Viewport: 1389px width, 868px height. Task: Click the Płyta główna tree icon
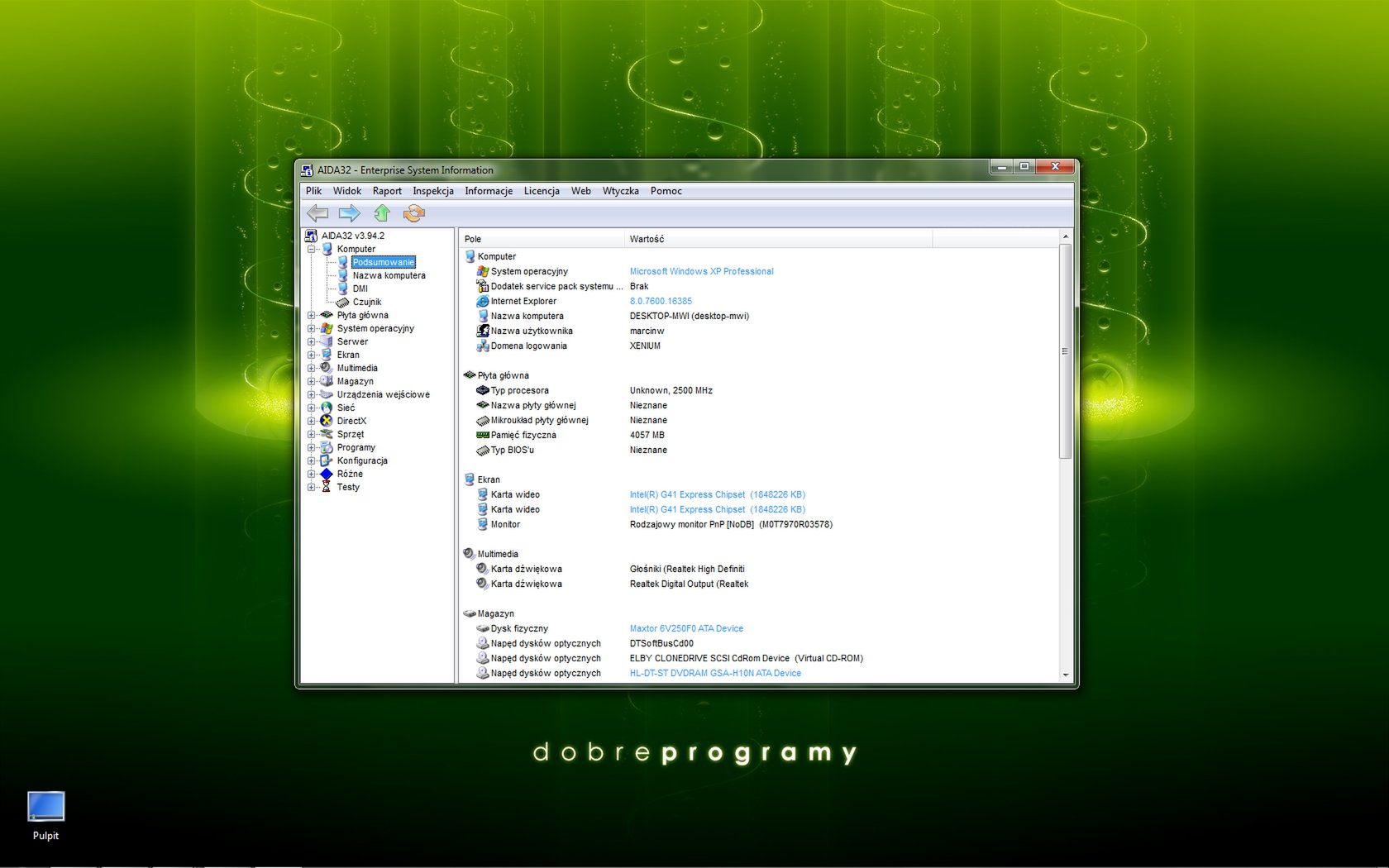pyautogui.click(x=327, y=315)
